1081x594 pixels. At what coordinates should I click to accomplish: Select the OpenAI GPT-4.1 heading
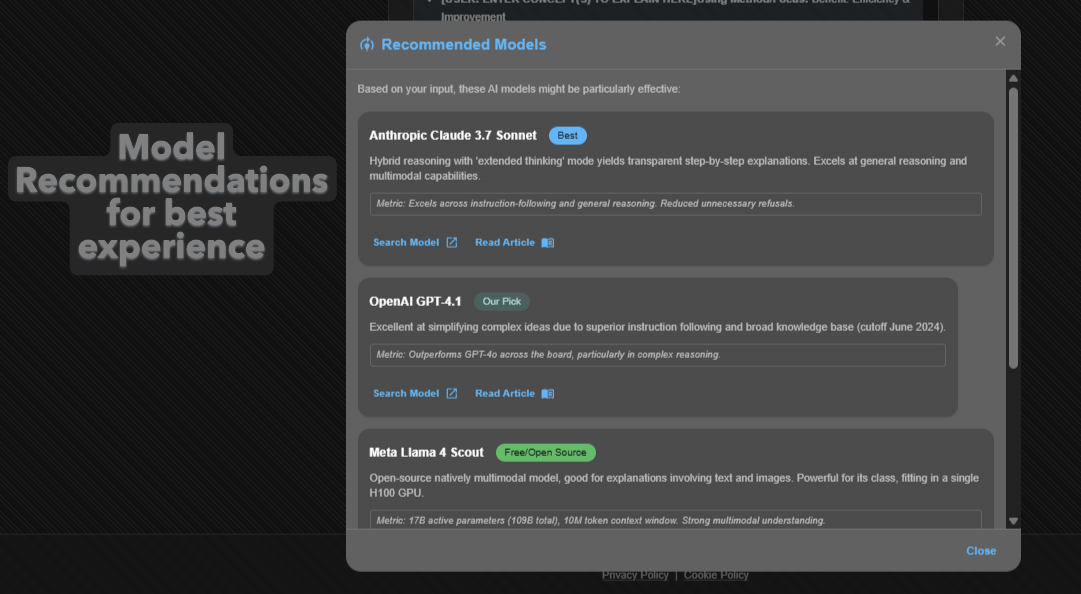(415, 301)
